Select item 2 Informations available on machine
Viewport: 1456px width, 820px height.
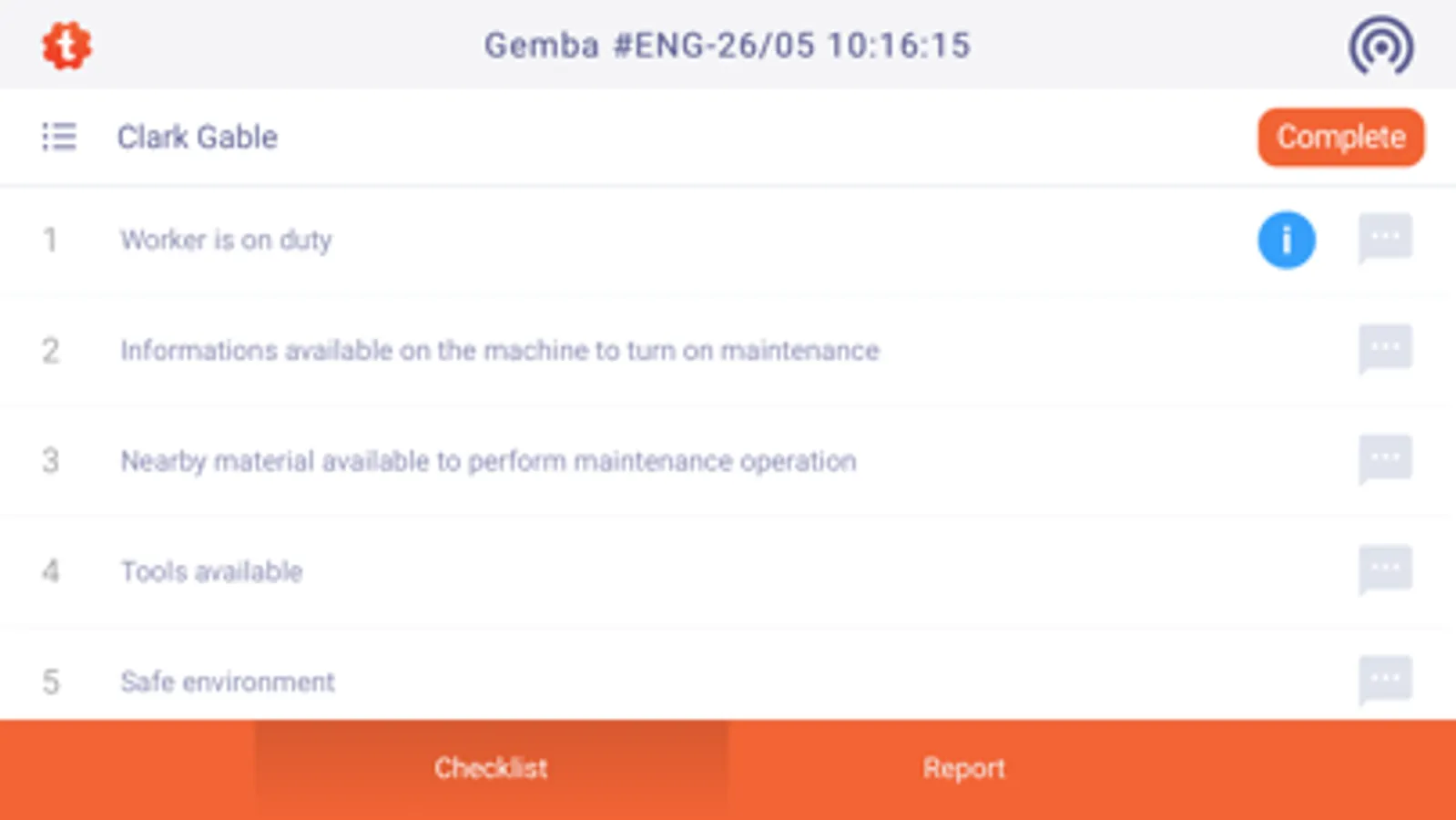click(499, 351)
